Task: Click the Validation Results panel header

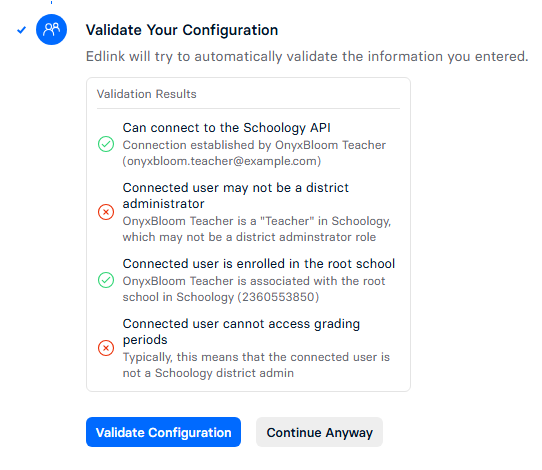Action: coord(147,94)
